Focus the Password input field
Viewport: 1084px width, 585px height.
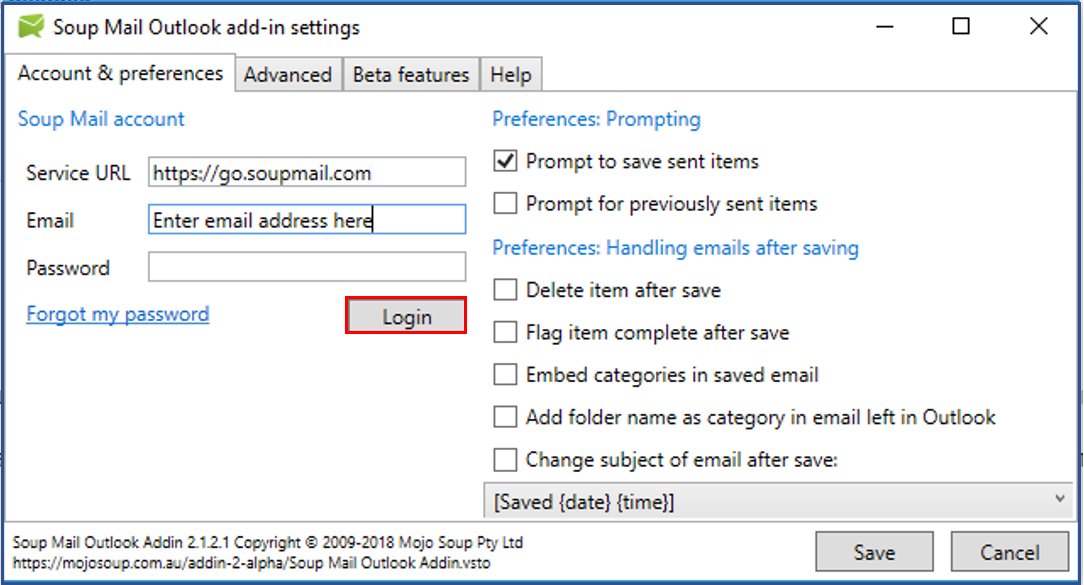(x=307, y=267)
